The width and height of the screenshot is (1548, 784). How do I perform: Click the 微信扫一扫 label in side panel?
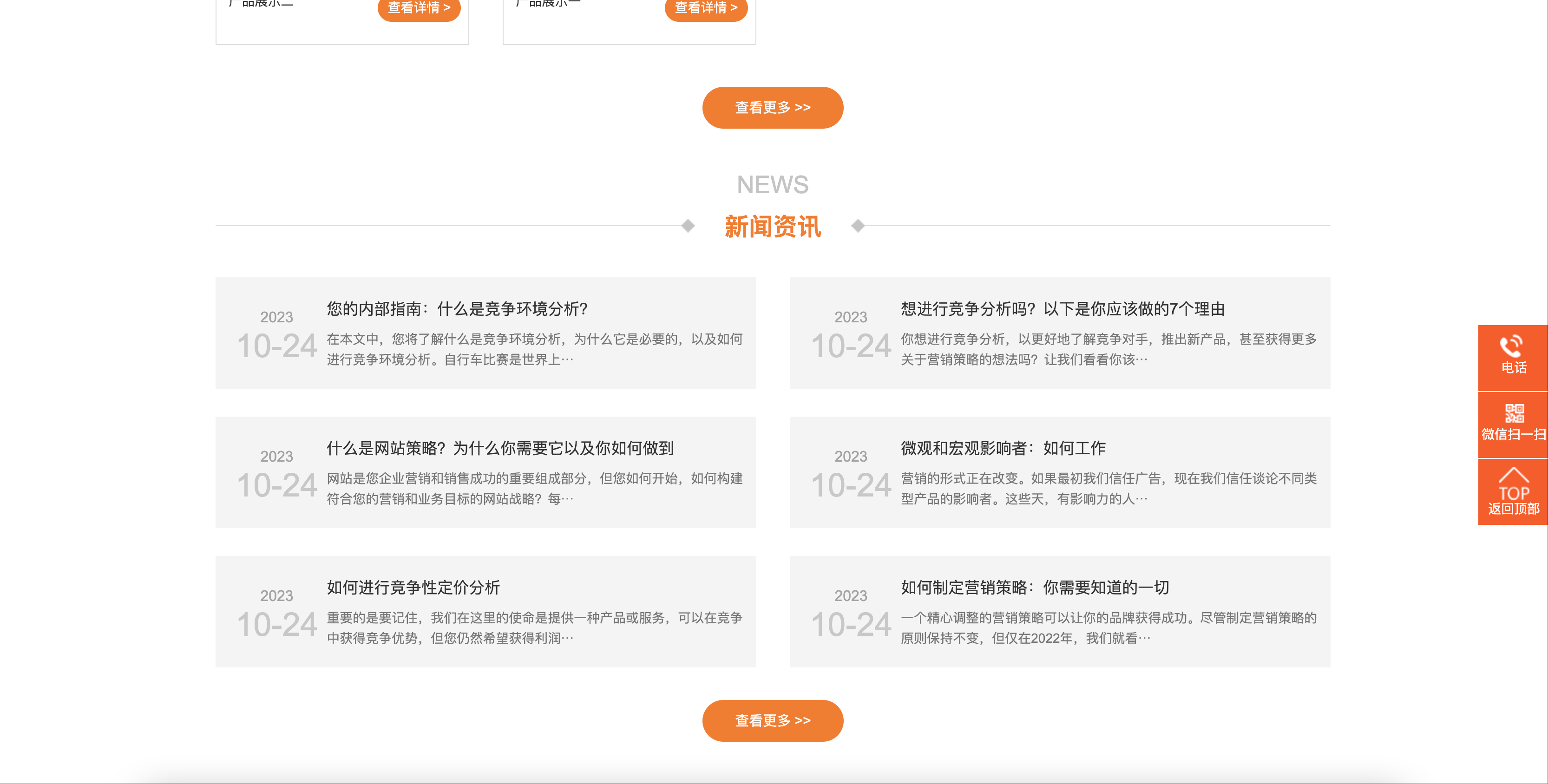(1513, 434)
